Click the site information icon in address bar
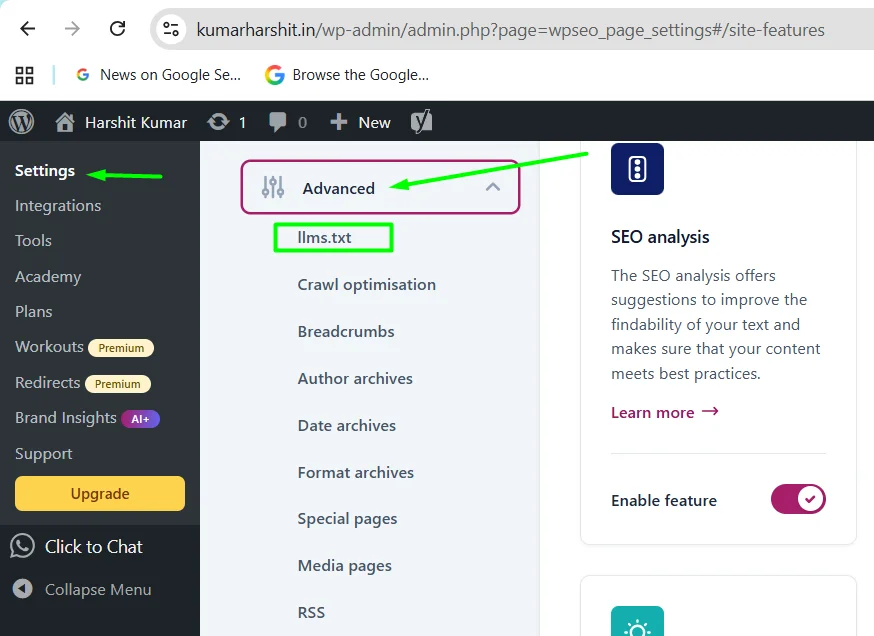The width and height of the screenshot is (874, 636). click(x=171, y=29)
